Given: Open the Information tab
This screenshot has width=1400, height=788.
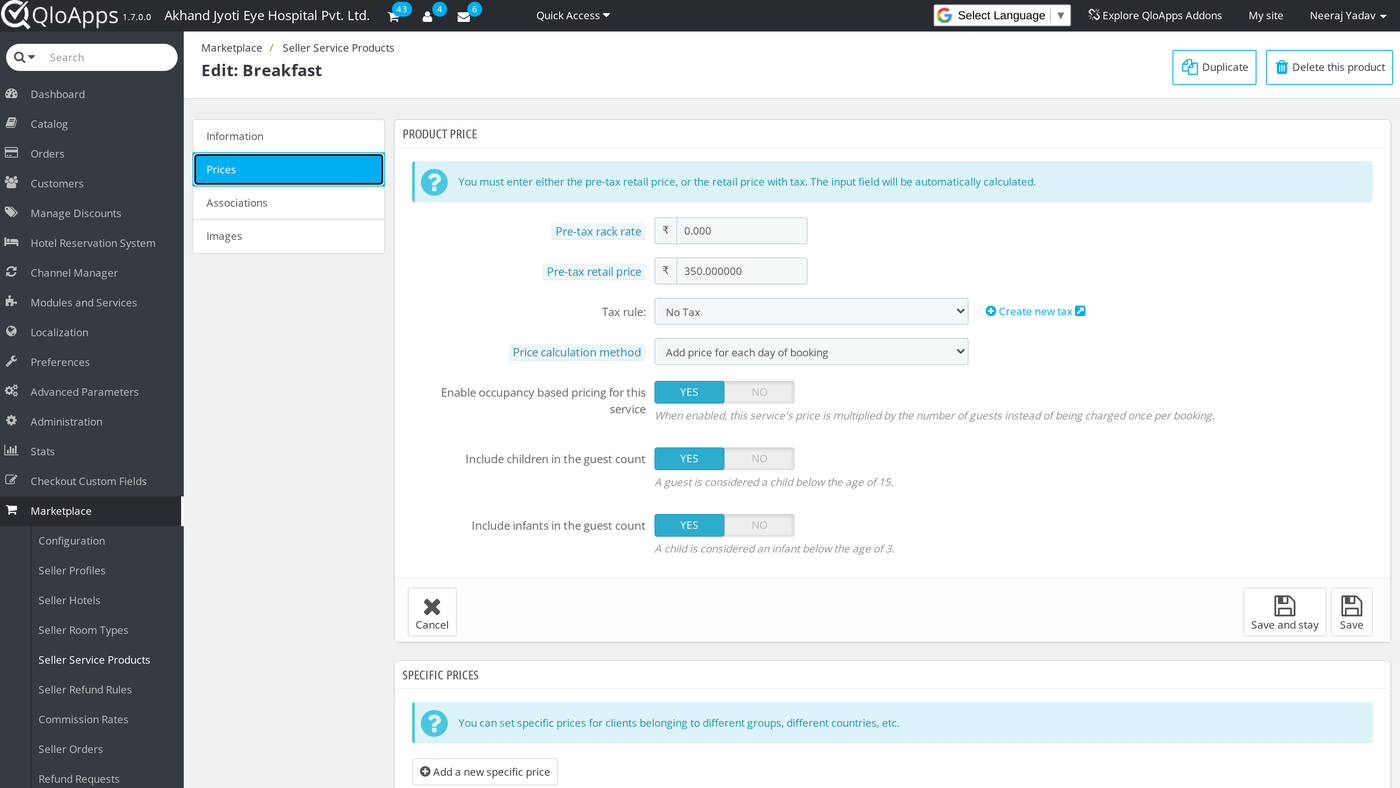Looking at the screenshot, I should pyautogui.click(x=288, y=136).
